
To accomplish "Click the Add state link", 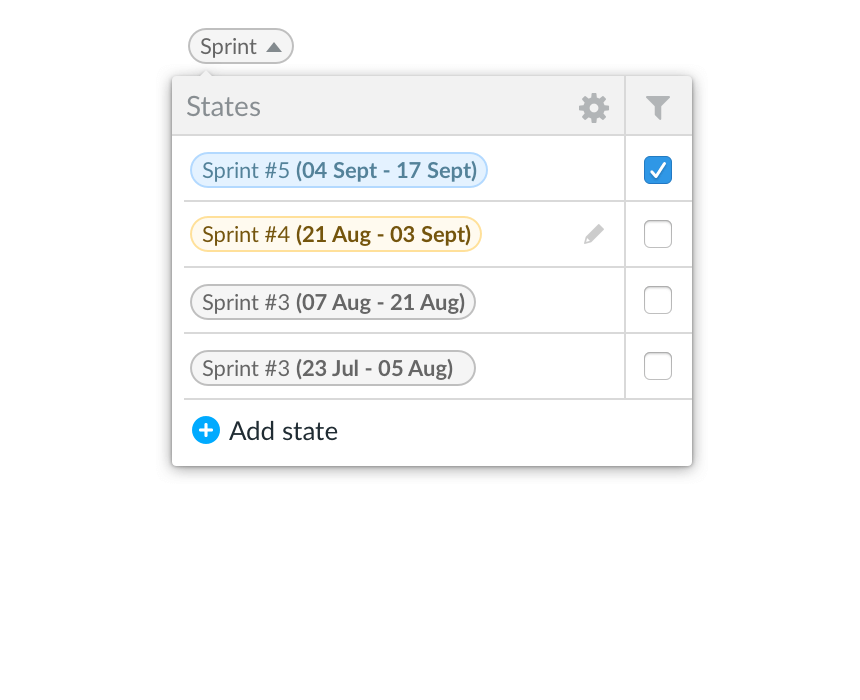I will [283, 431].
